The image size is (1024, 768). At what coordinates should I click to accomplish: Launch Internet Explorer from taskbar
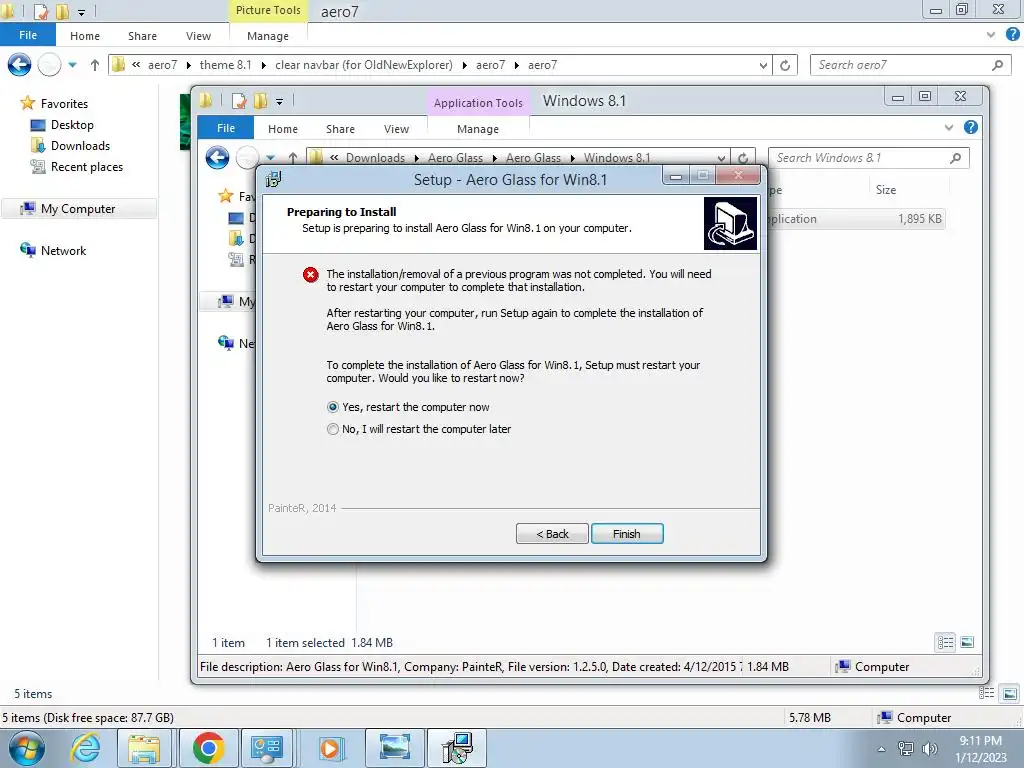coord(86,748)
